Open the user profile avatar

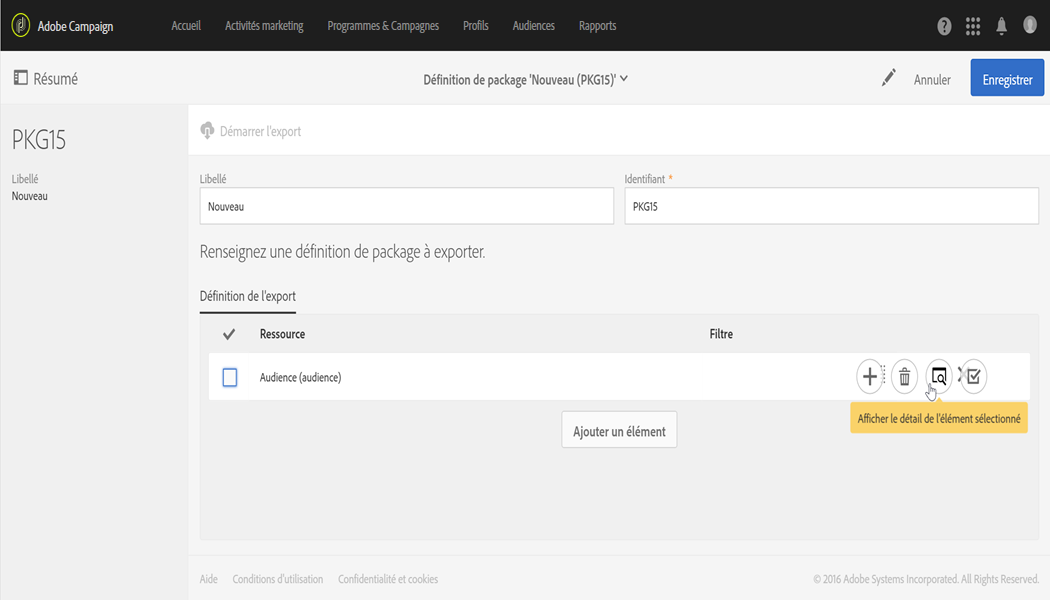tap(1030, 25)
